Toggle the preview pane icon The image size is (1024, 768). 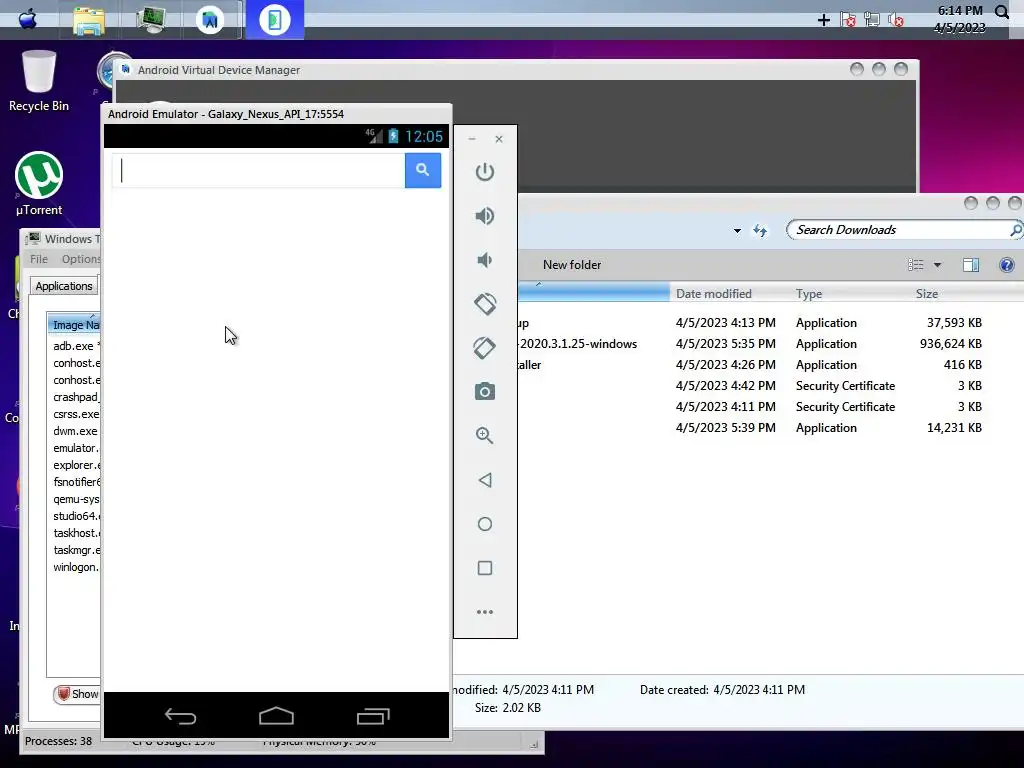pyautogui.click(x=970, y=264)
